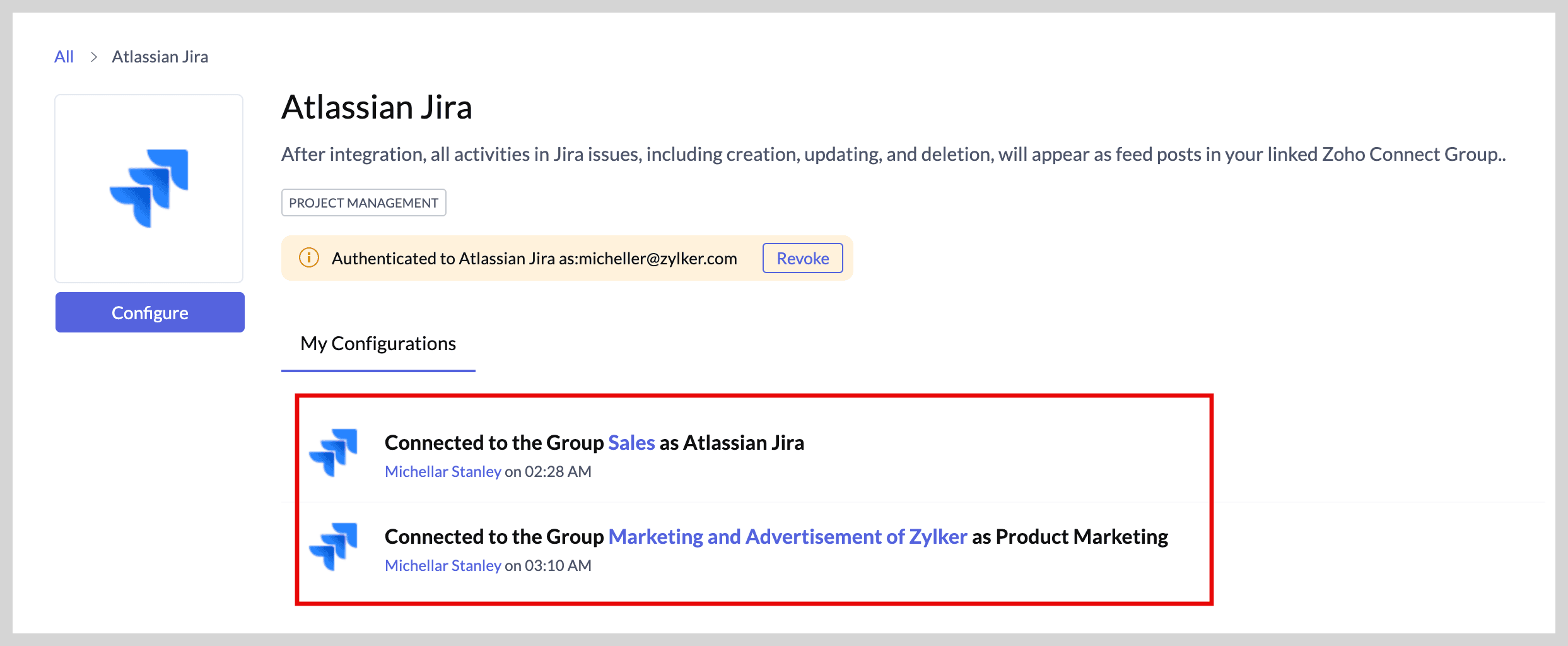The image size is (1568, 646).
Task: Click the Atlassian Jira page heading
Action: click(377, 107)
